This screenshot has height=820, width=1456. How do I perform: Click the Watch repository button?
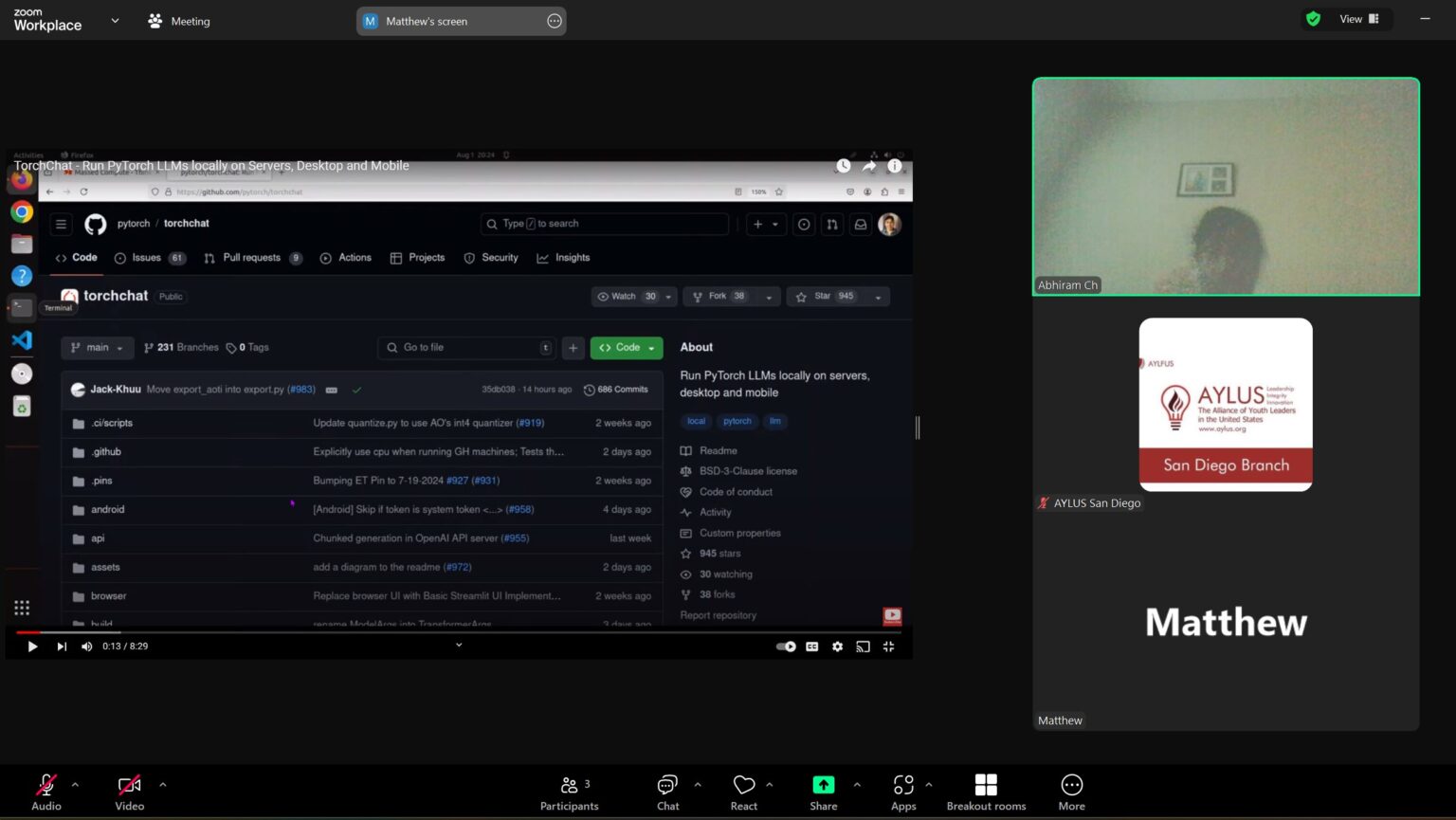(626, 297)
